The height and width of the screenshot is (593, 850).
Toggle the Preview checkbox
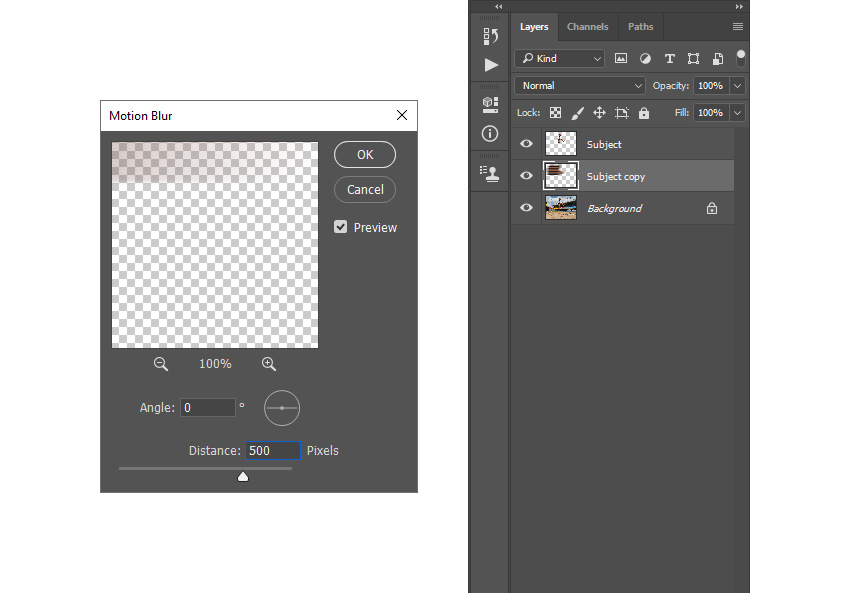tap(341, 227)
